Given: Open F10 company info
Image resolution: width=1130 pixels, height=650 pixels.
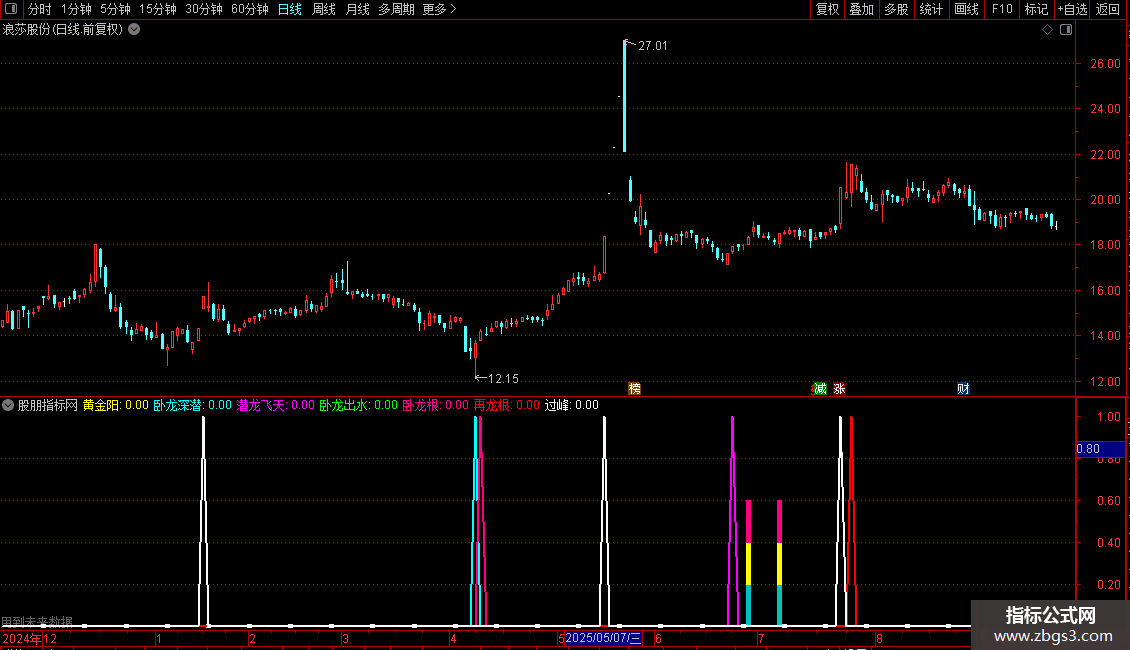Looking at the screenshot, I should (x=1002, y=9).
